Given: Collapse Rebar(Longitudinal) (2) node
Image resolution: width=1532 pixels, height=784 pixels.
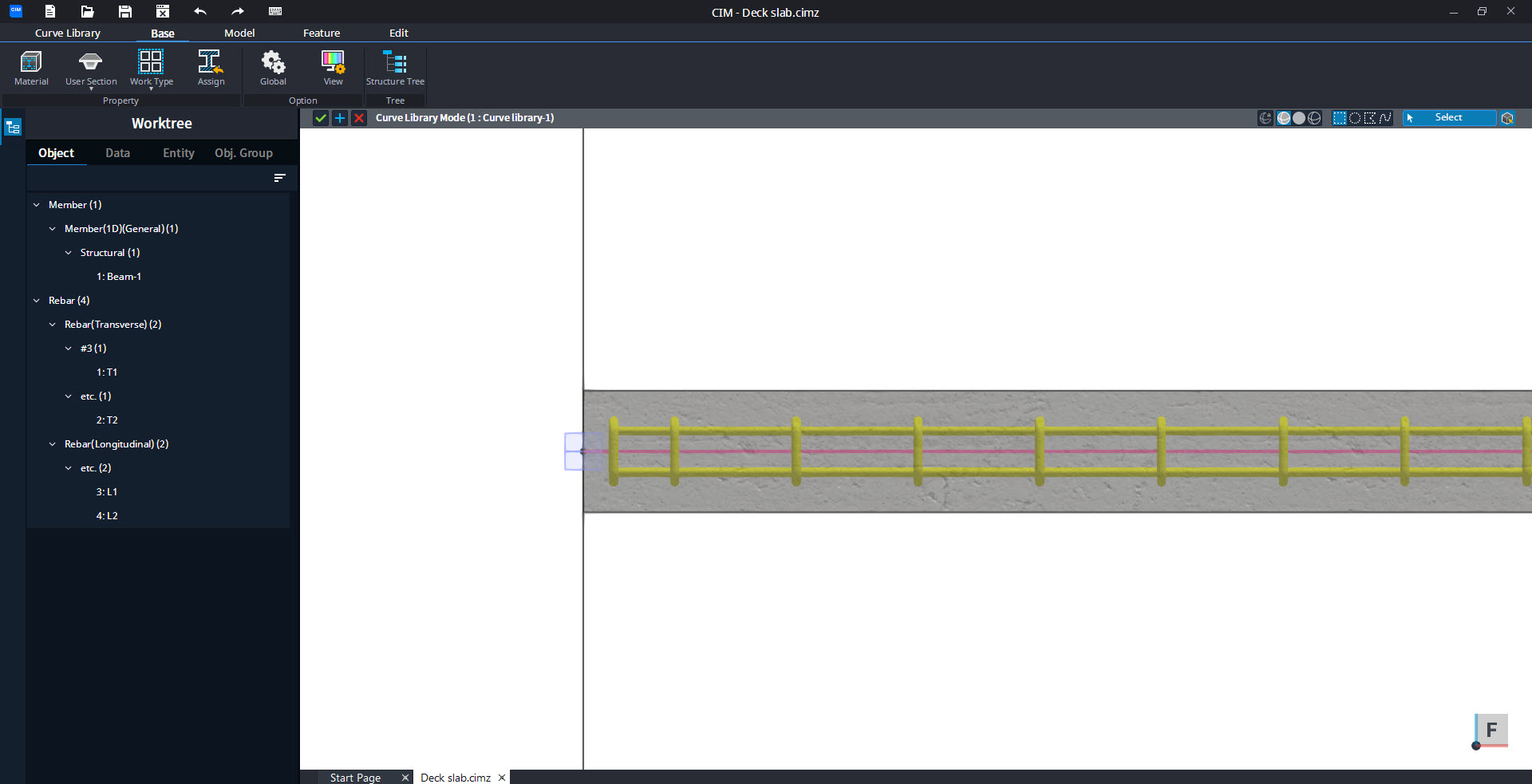Looking at the screenshot, I should [x=52, y=444].
